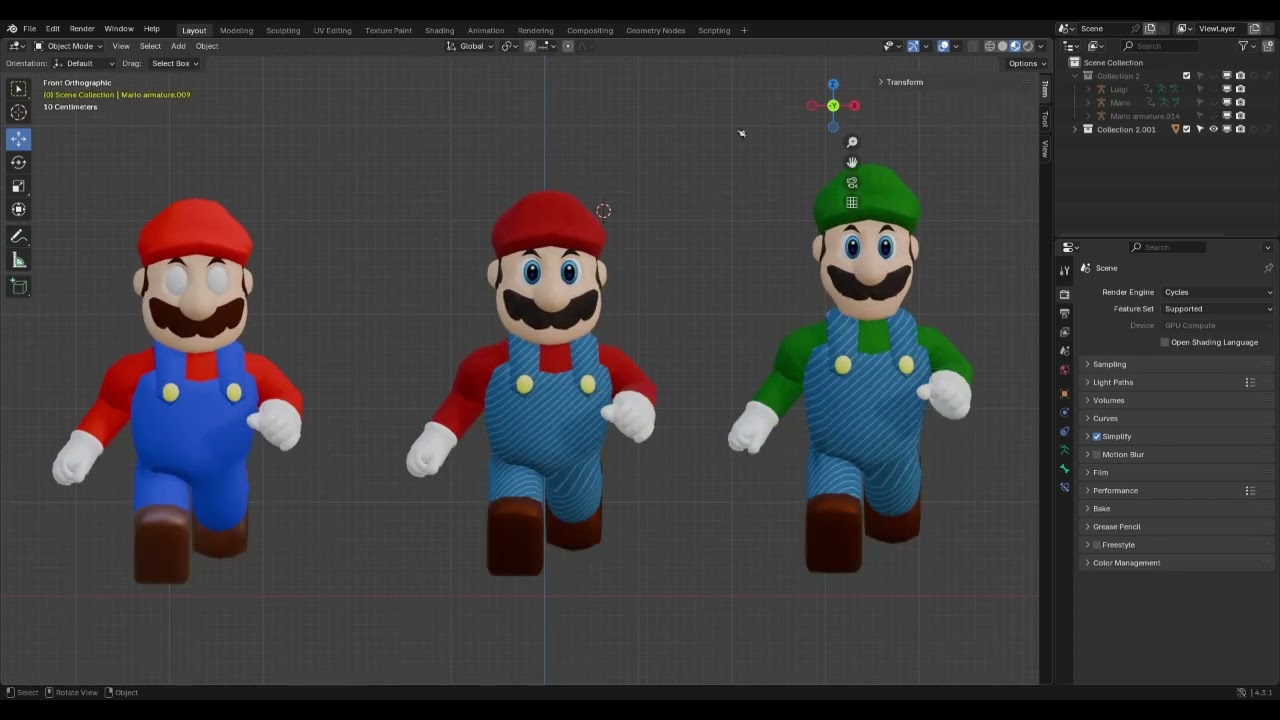
Task: Open the viewport Object menu
Action: point(207,46)
